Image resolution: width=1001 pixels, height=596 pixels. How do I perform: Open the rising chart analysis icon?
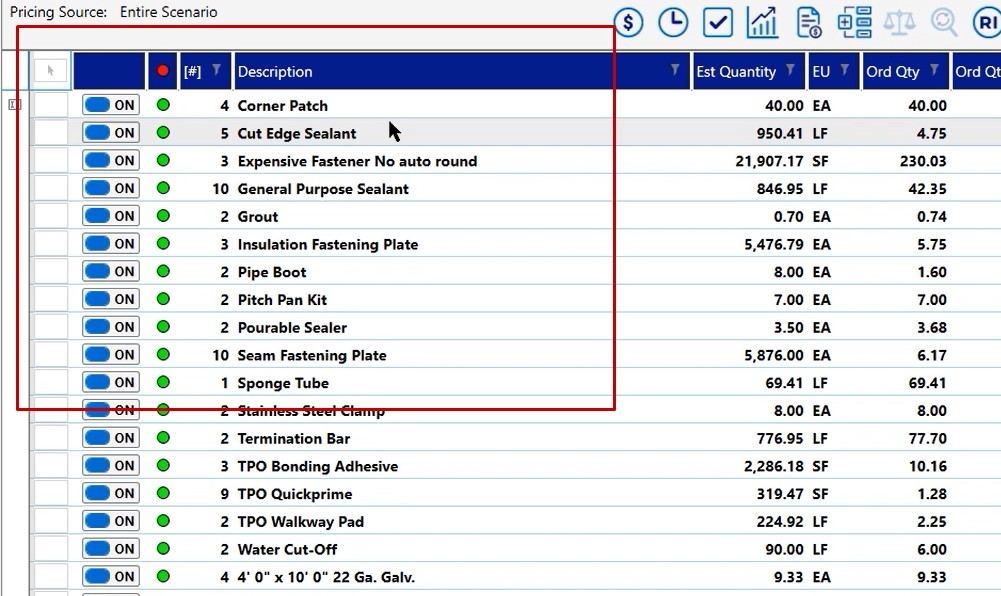tap(763, 22)
